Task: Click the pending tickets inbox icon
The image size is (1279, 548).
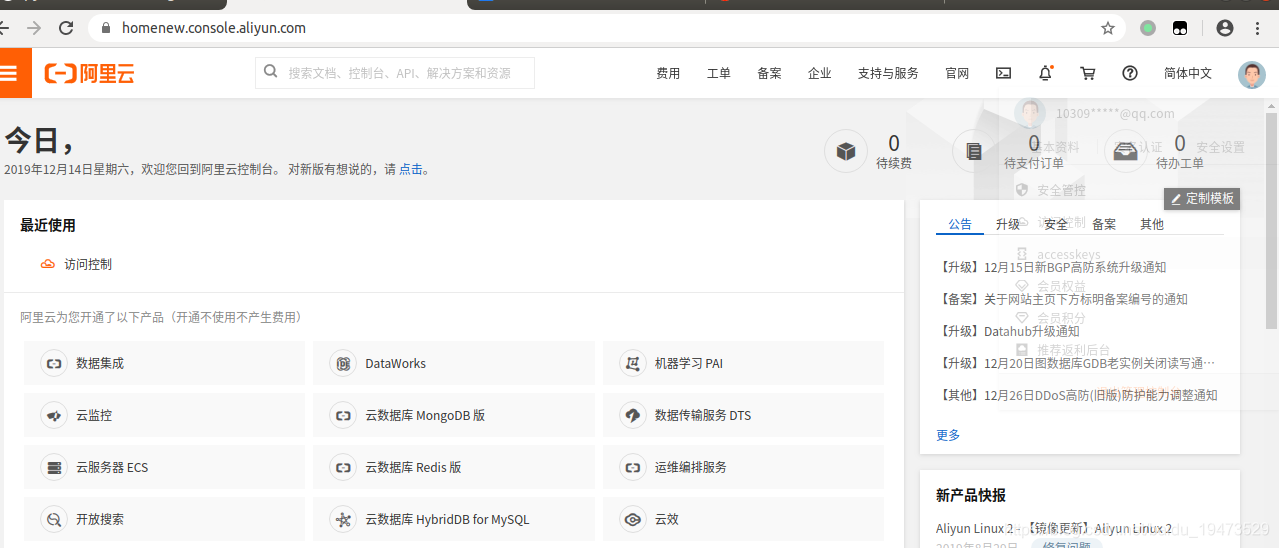Action: click(x=1126, y=151)
